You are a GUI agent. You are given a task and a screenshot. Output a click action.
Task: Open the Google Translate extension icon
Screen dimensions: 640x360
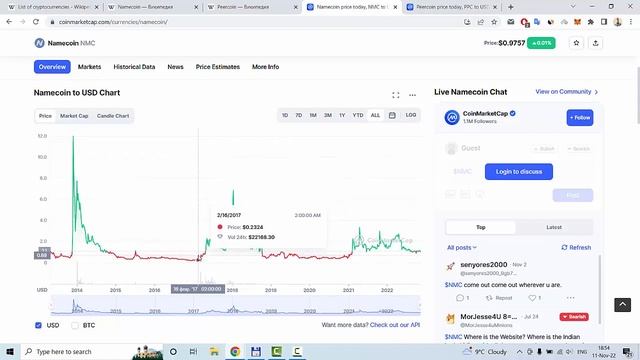pyautogui.click(x=537, y=22)
